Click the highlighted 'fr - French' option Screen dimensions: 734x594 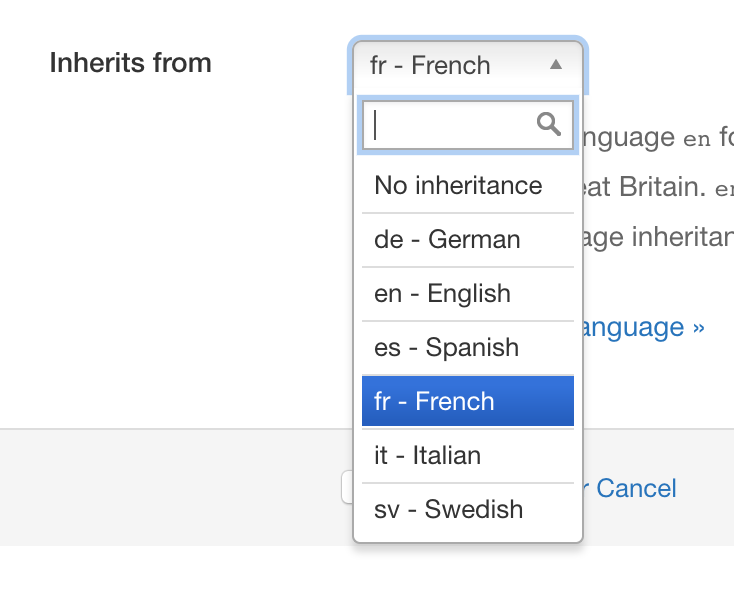(x=468, y=401)
